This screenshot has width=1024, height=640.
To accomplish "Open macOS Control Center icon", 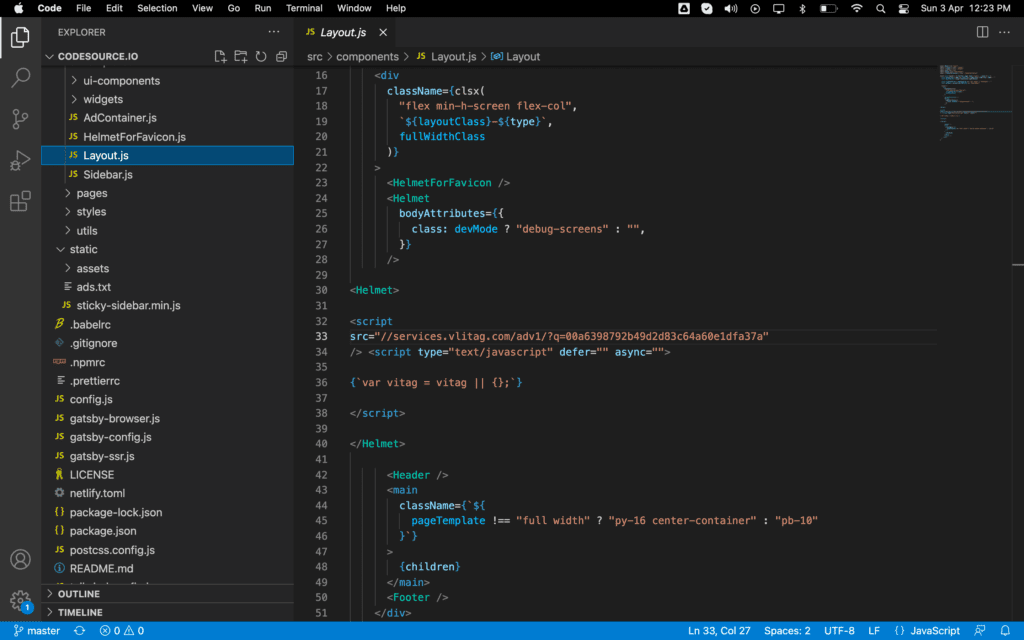I will pos(904,8).
